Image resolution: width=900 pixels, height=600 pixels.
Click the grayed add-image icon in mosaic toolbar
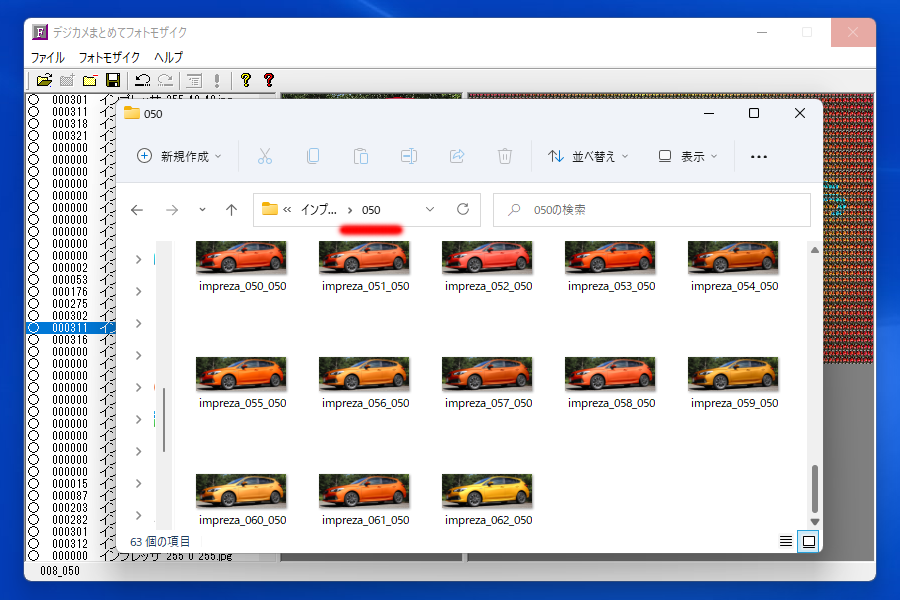67,80
